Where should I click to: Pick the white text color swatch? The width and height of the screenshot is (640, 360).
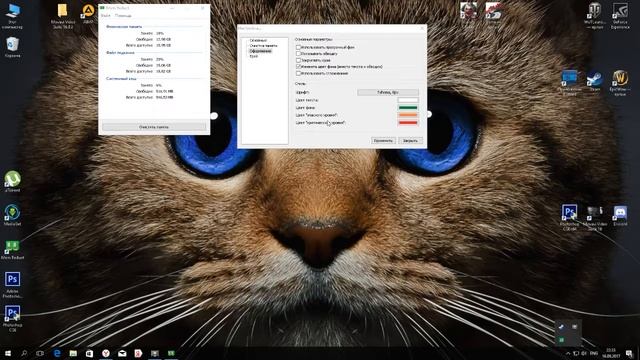coord(408,100)
